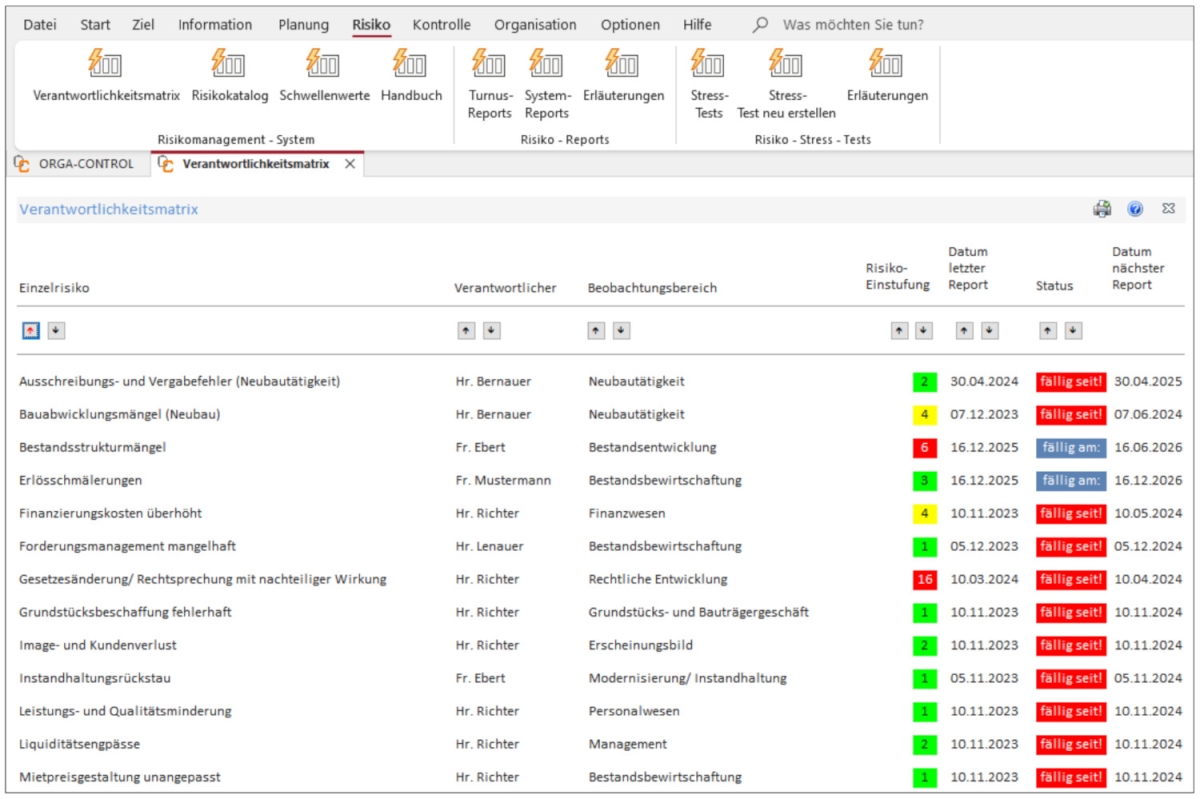Viewport: 1200px width, 799px height.
Task: Open the Handbuch in the Risikomanagement group
Action: (411, 66)
